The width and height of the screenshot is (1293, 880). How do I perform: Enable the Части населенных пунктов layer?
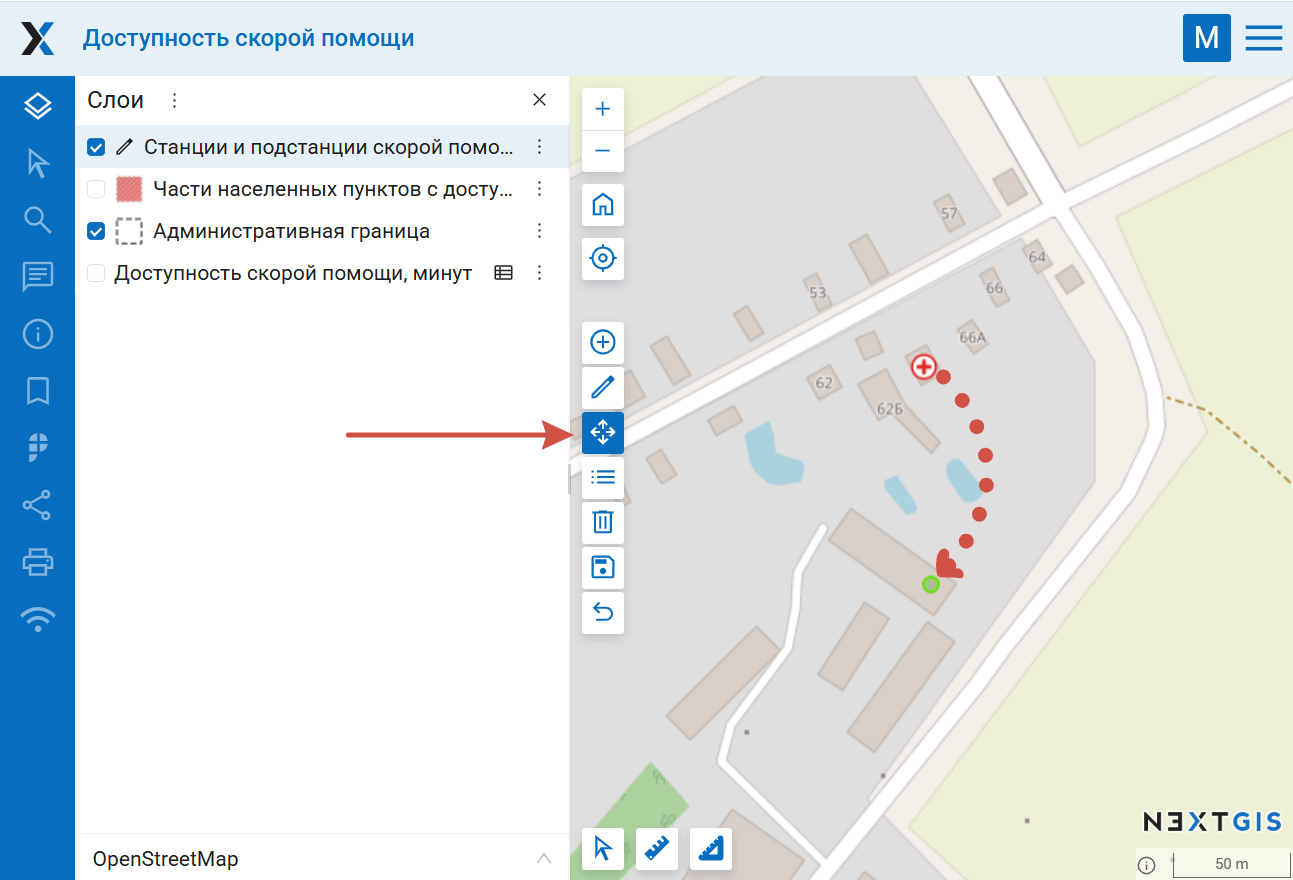tap(96, 189)
